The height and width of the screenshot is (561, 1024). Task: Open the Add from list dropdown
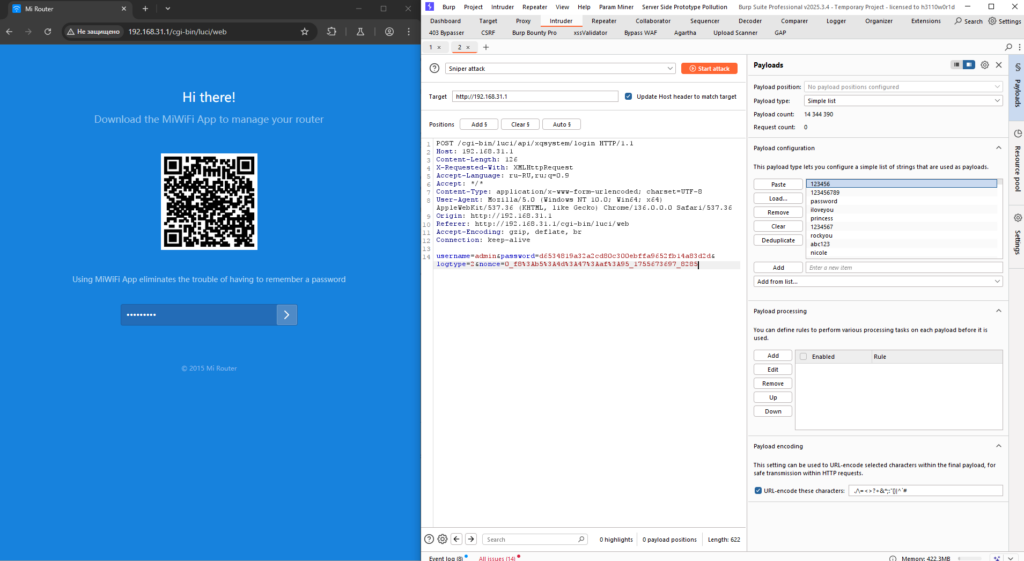click(x=878, y=281)
